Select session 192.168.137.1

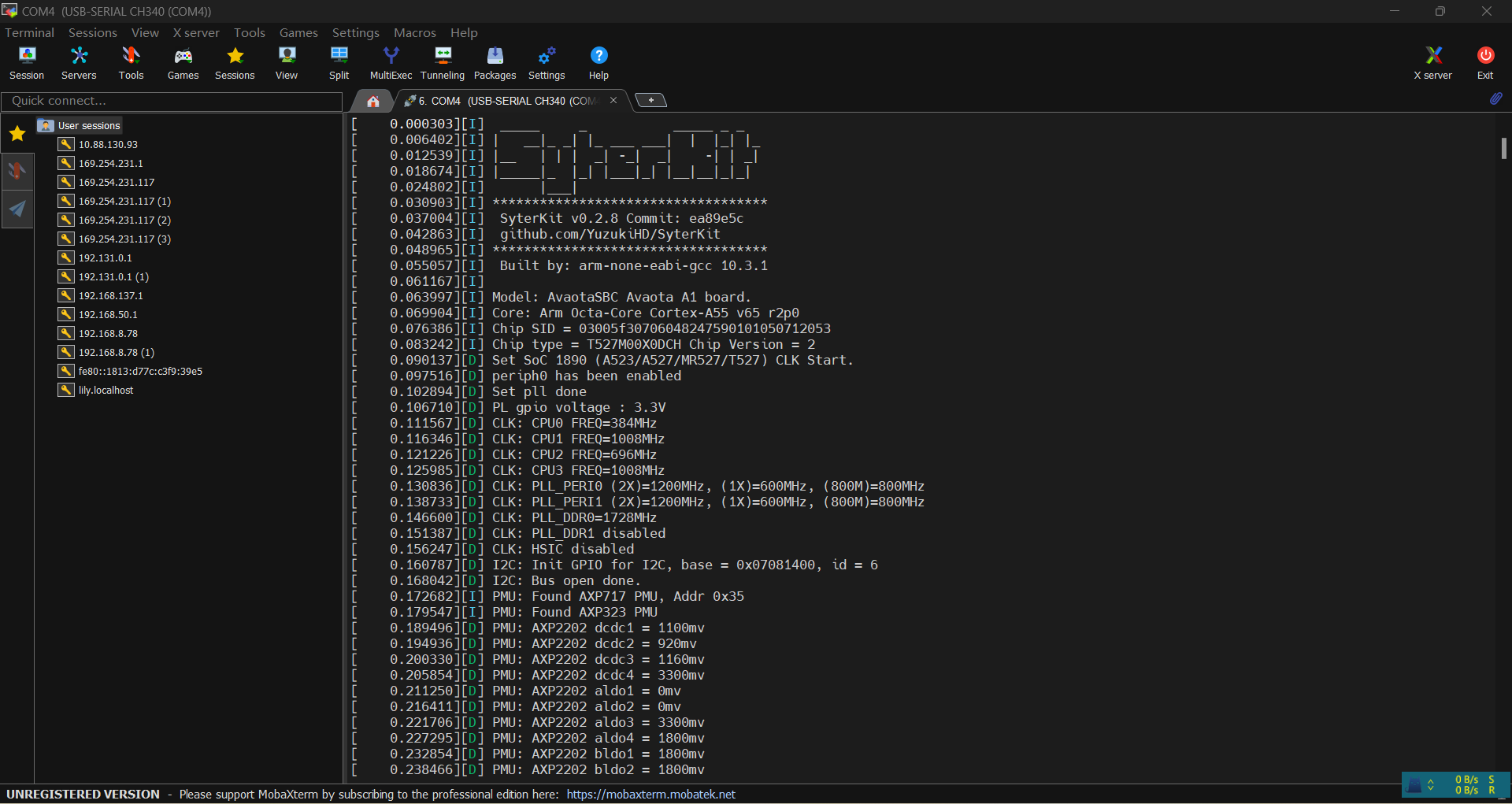point(110,295)
